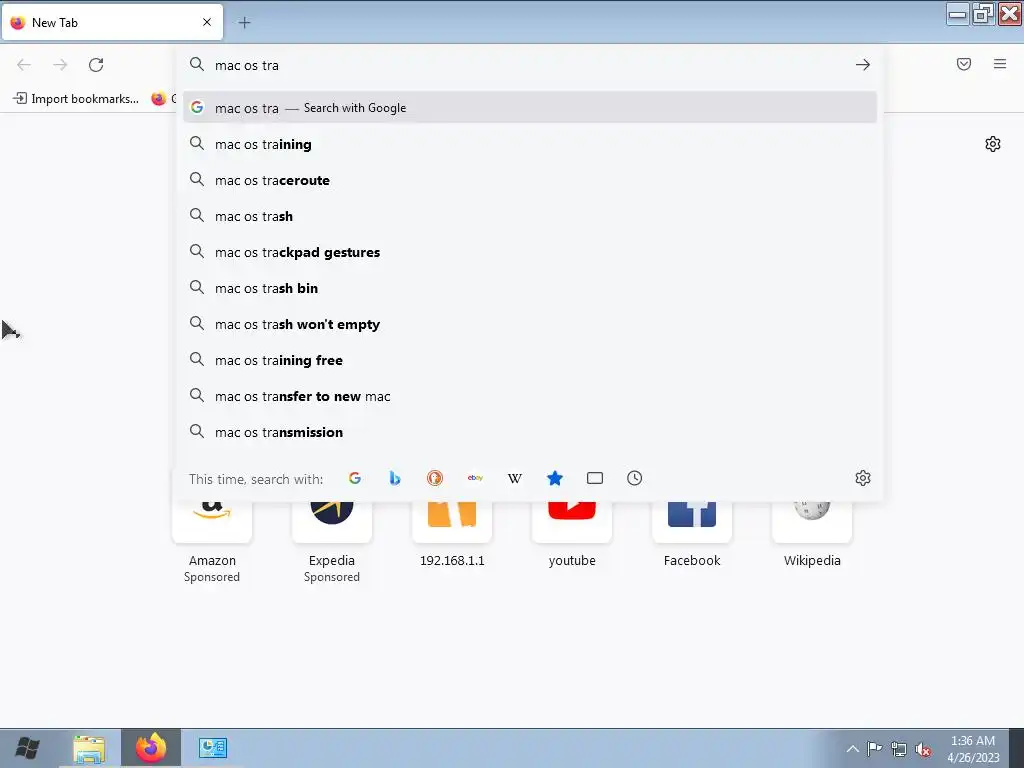
Task: Go back one page
Action: click(24, 65)
